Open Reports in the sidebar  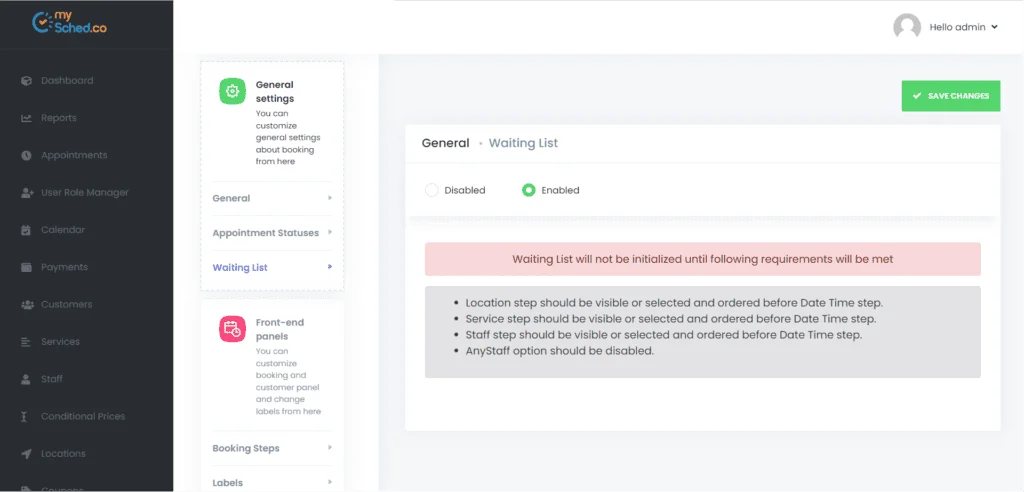59,118
